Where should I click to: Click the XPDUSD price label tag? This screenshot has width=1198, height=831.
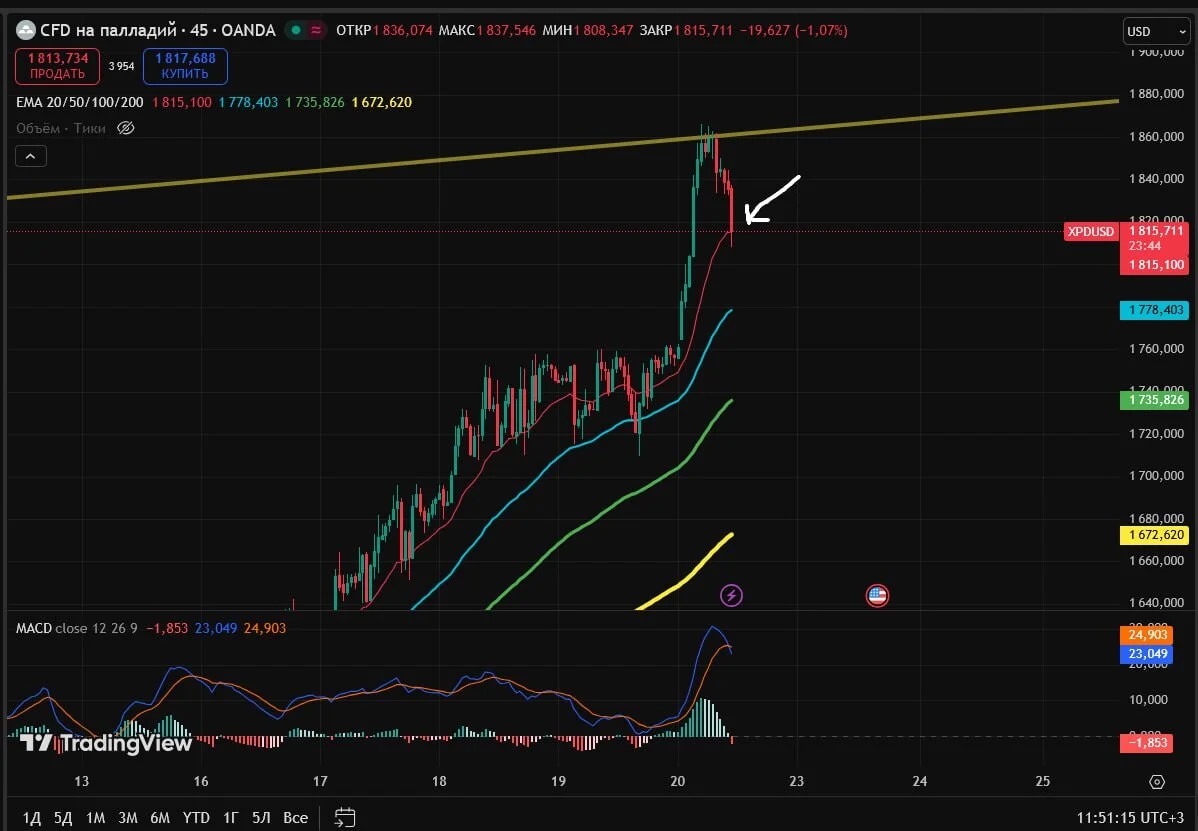click(x=1090, y=231)
